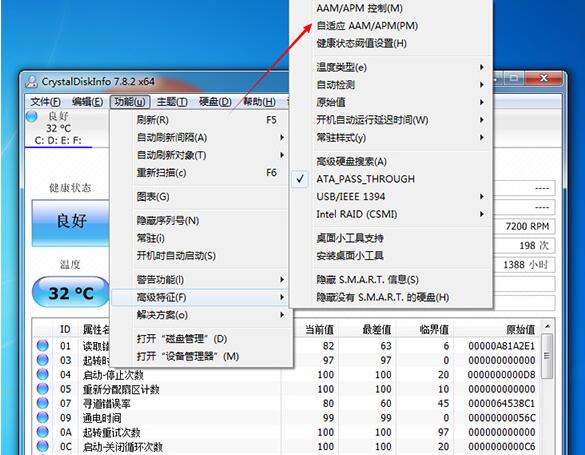Click the 198 次 power-on count field
The height and width of the screenshot is (455, 585).
click(524, 245)
